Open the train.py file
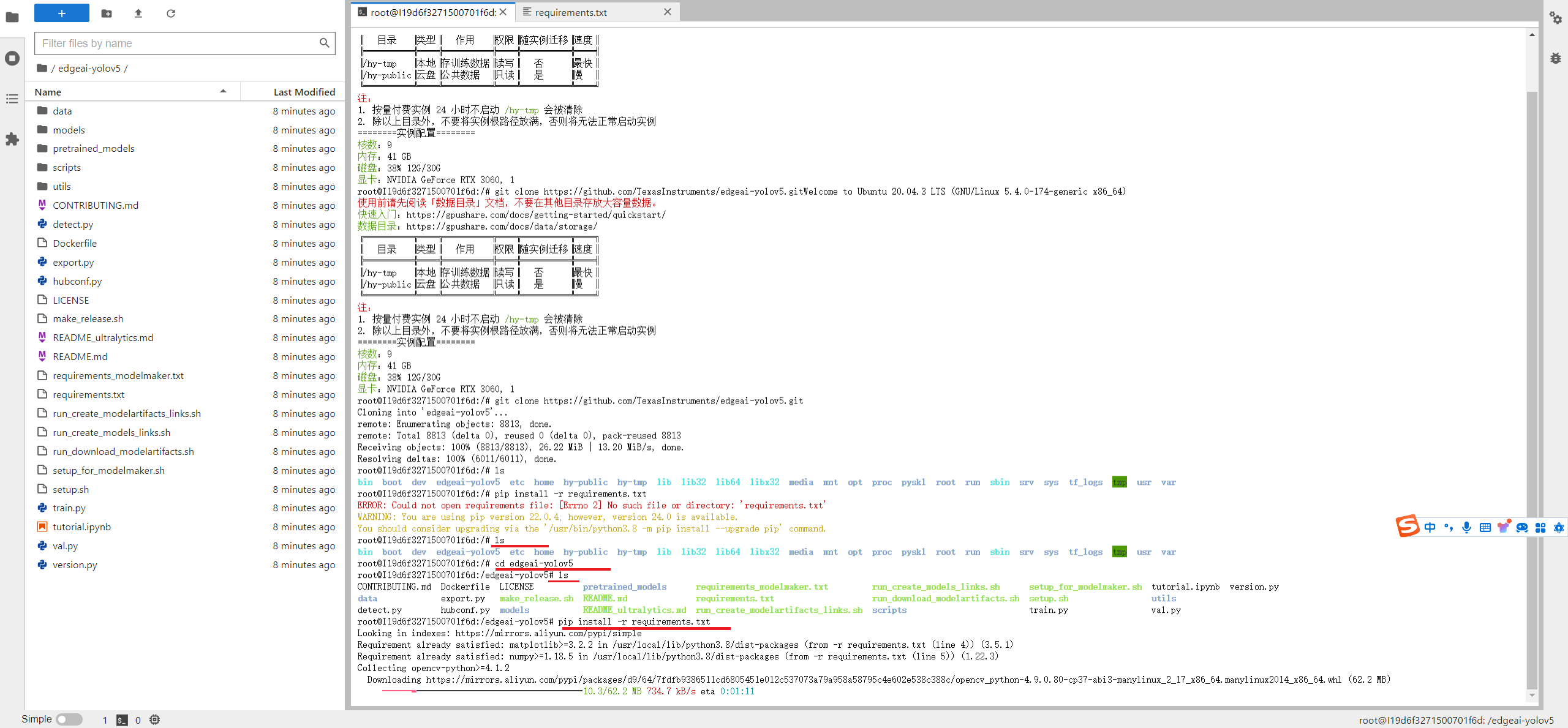Viewport: 1568px width, 728px height. click(69, 508)
